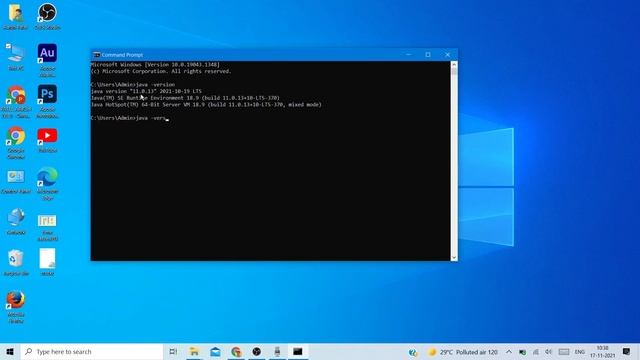Viewport: 640px width, 360px height.
Task: Open the volume control in the tray
Action: [x=549, y=352]
